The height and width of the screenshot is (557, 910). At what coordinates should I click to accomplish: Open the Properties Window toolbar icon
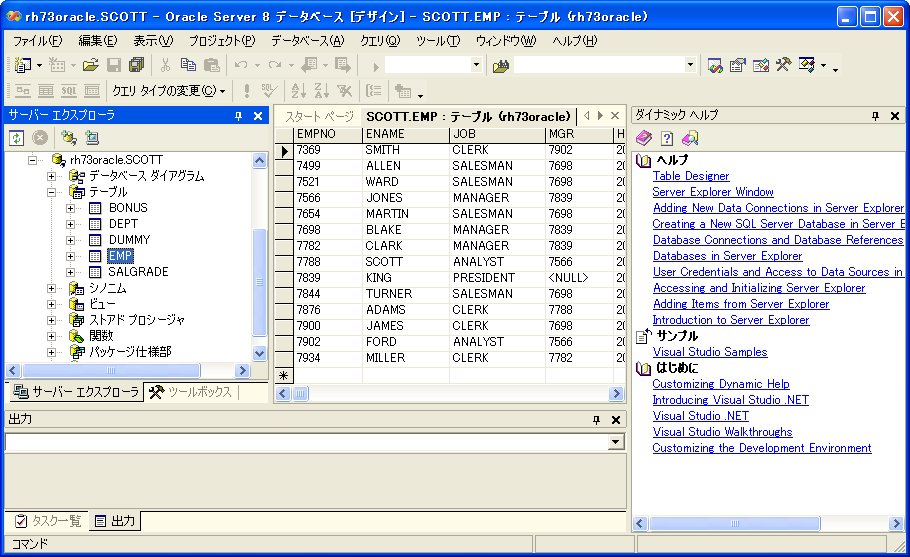pyautogui.click(x=738, y=66)
